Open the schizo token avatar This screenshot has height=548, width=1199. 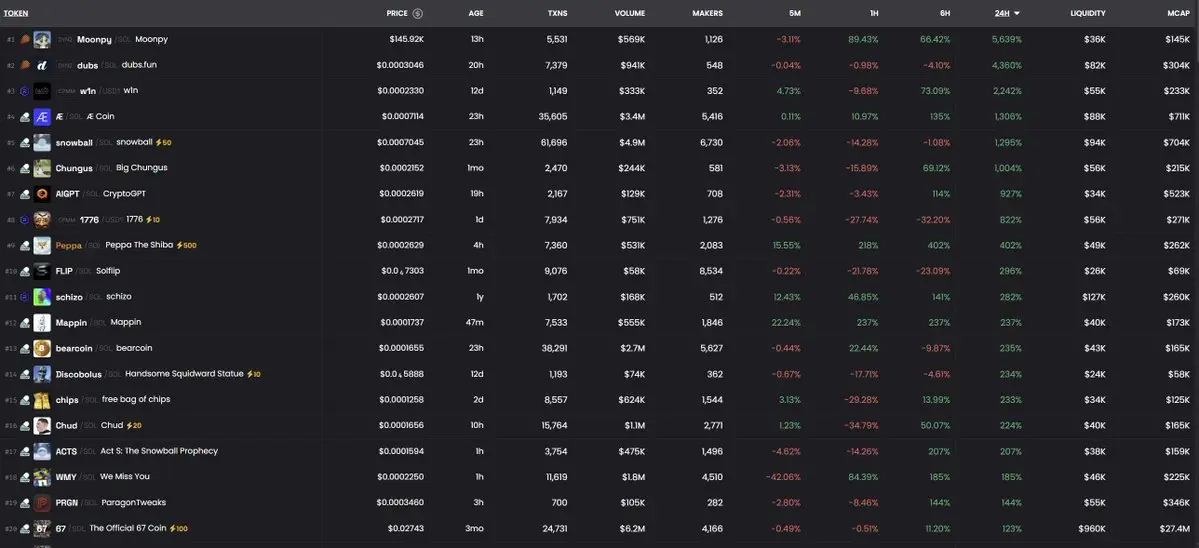(42, 297)
